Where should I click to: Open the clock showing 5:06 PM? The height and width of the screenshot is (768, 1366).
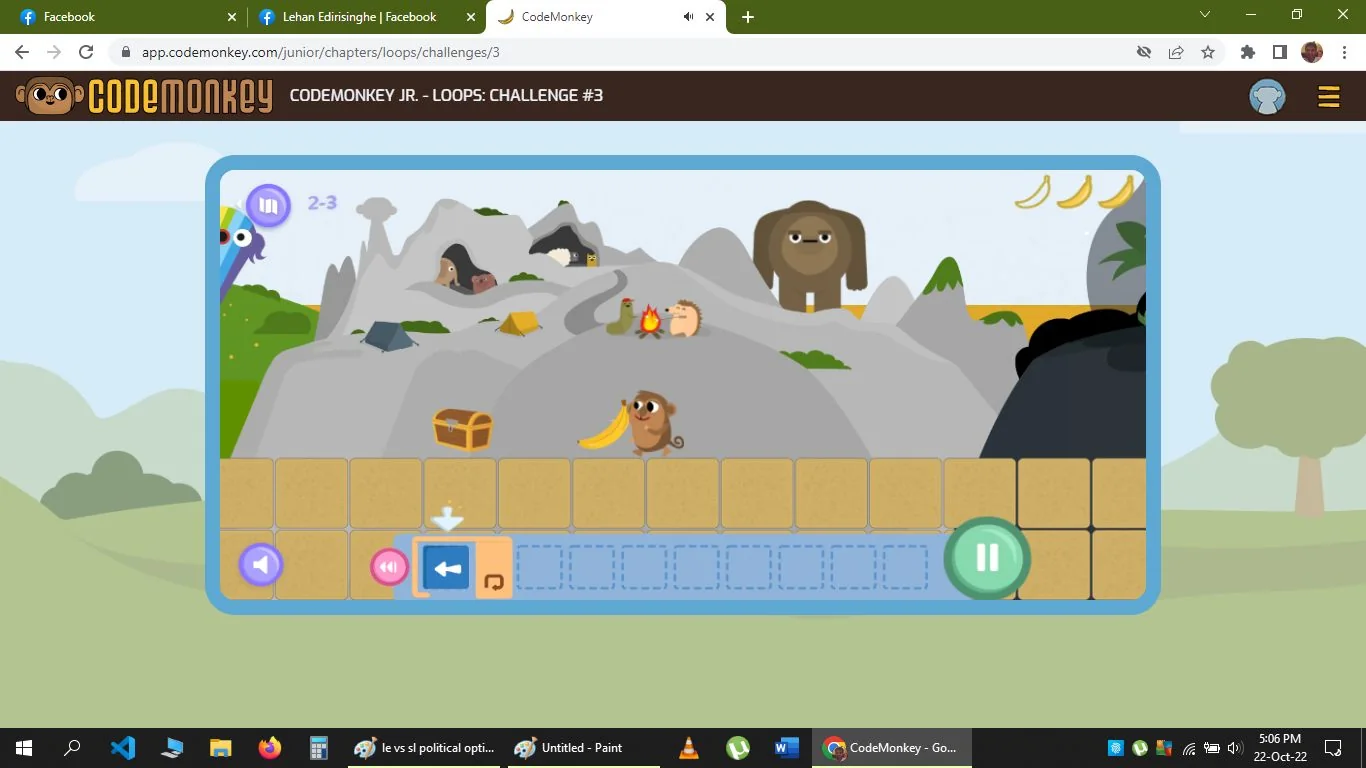1279,748
